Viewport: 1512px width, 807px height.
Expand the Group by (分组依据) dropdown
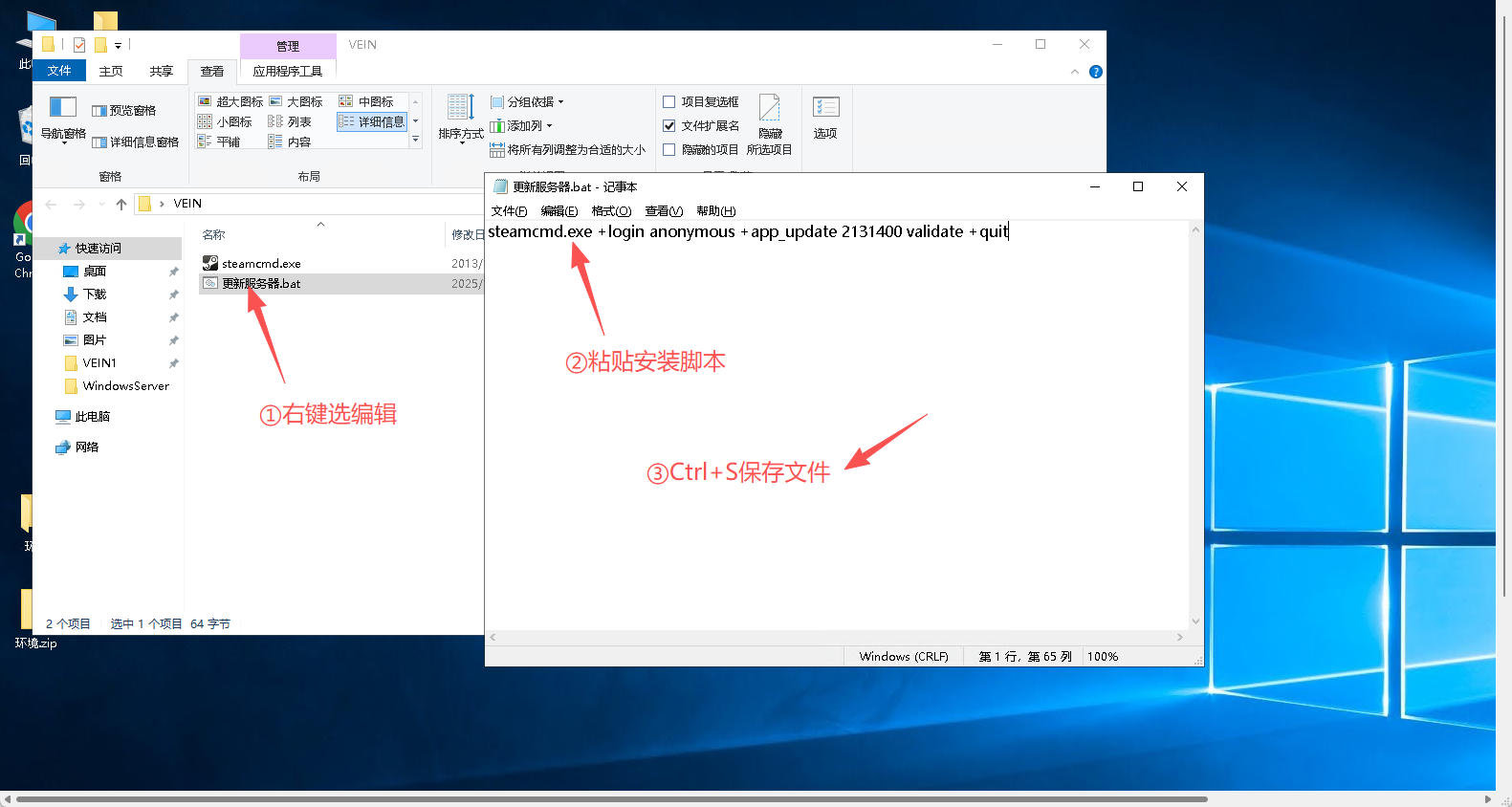tap(528, 101)
